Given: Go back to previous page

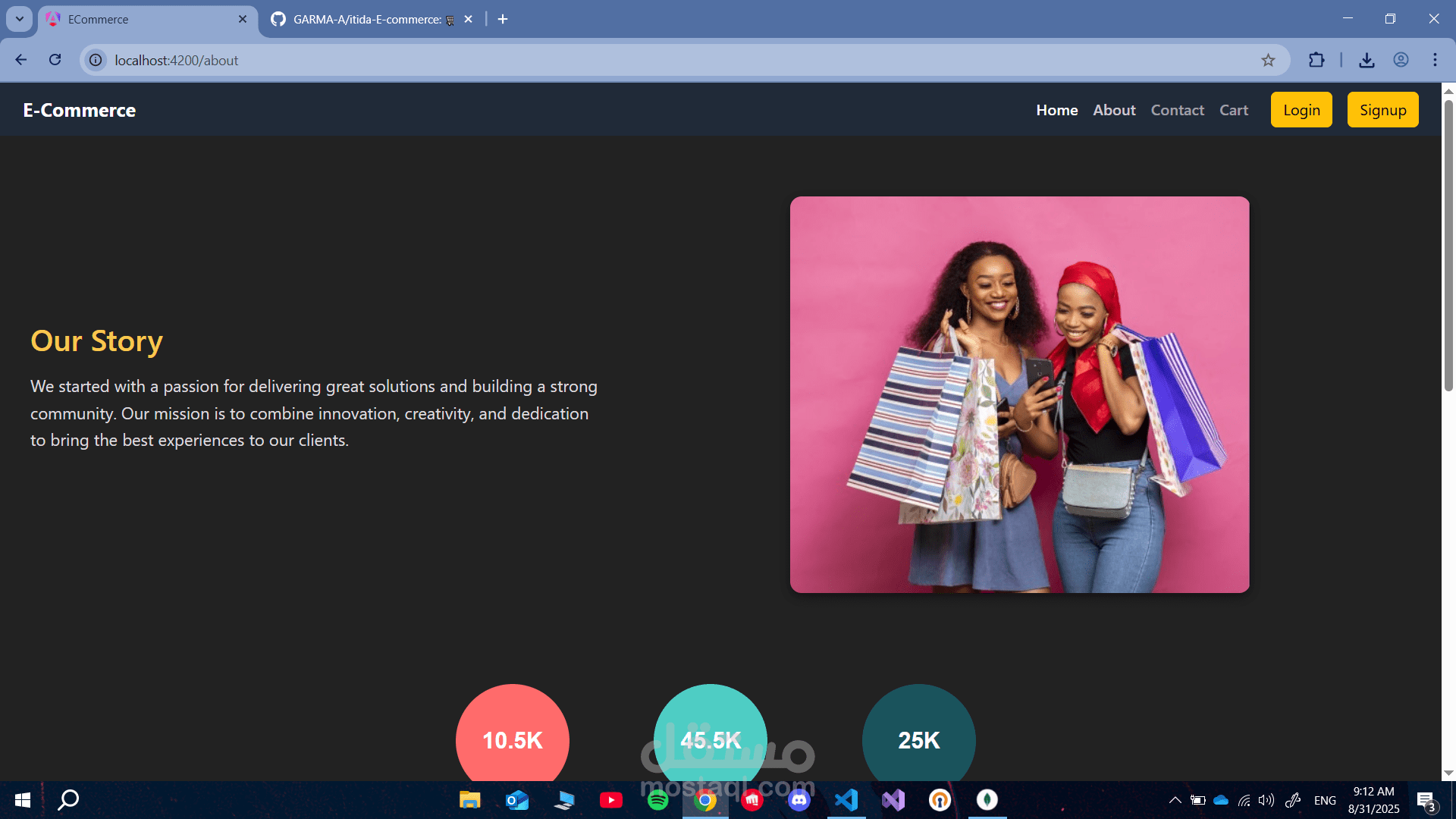Looking at the screenshot, I should [x=20, y=60].
